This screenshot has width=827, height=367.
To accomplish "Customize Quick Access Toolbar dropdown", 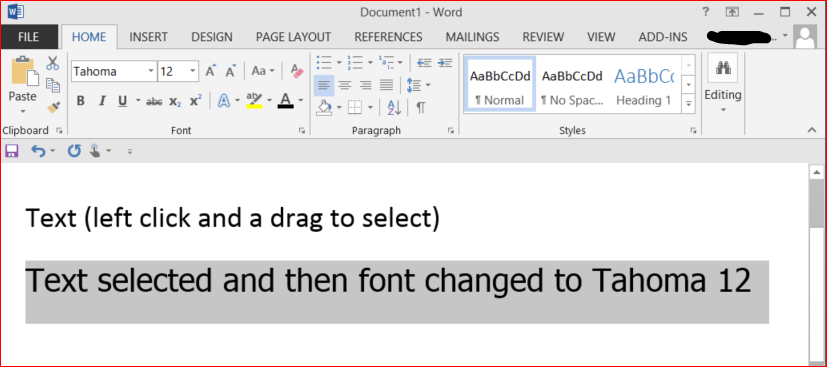I will point(130,152).
